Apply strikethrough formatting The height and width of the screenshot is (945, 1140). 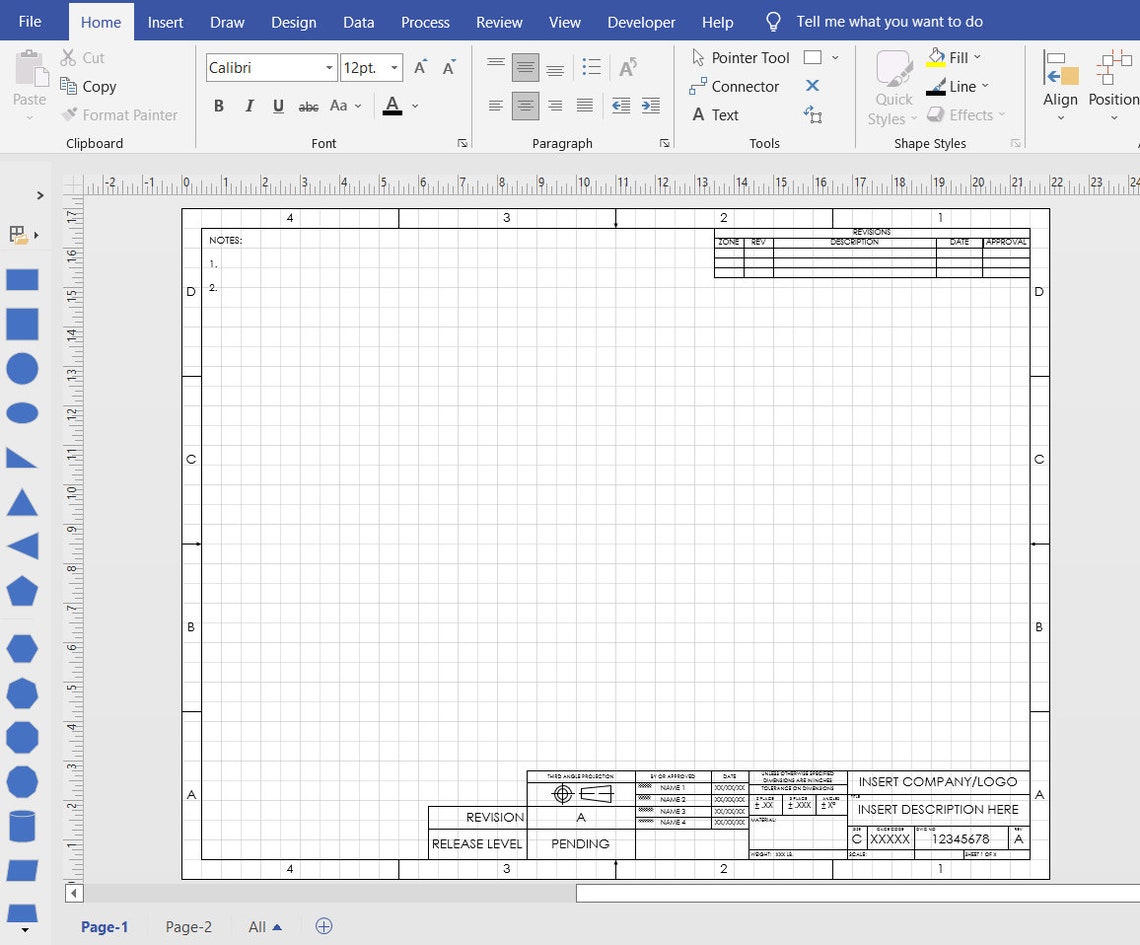308,105
